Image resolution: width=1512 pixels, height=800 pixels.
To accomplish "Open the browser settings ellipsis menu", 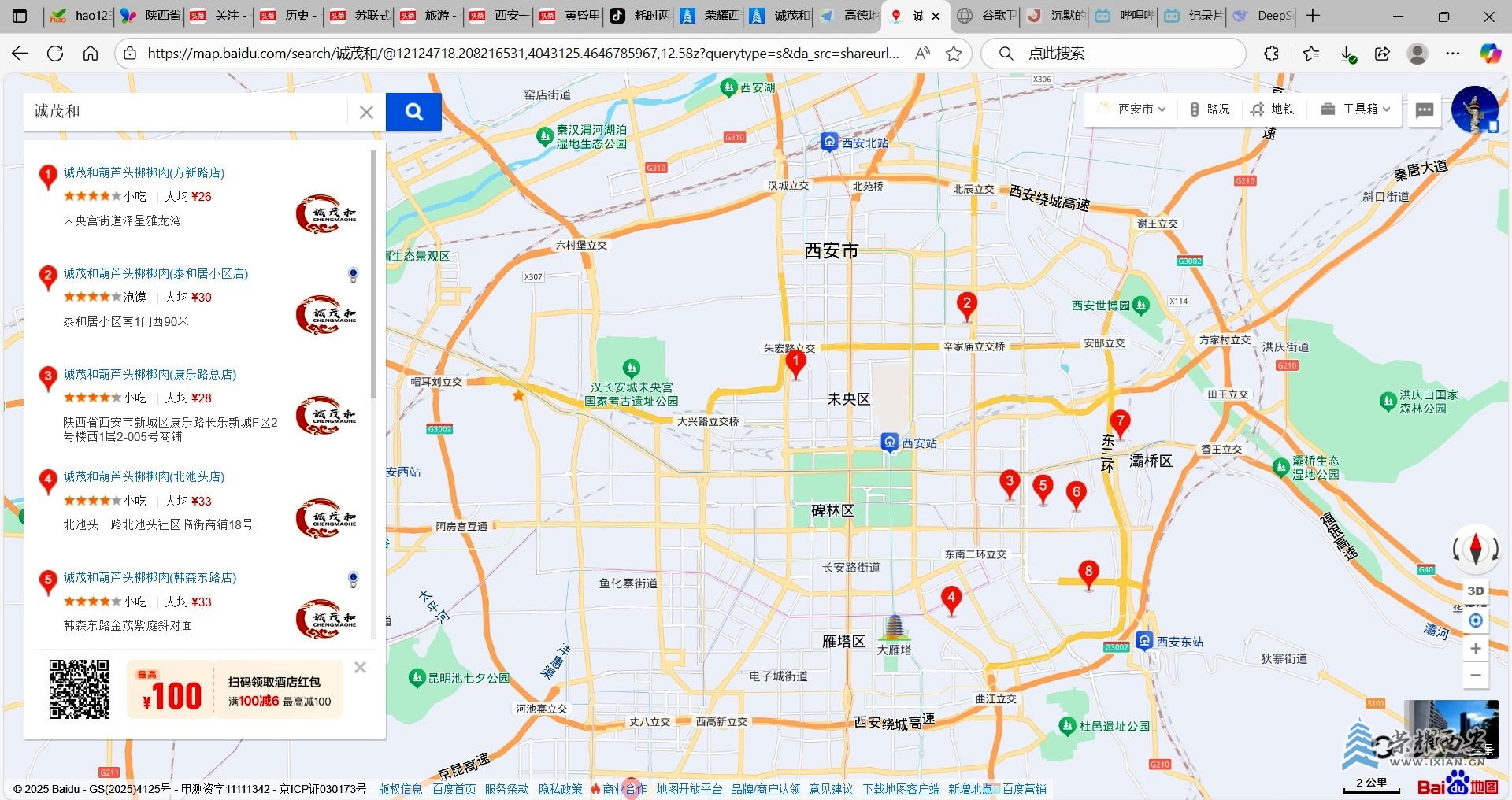I will click(1453, 54).
